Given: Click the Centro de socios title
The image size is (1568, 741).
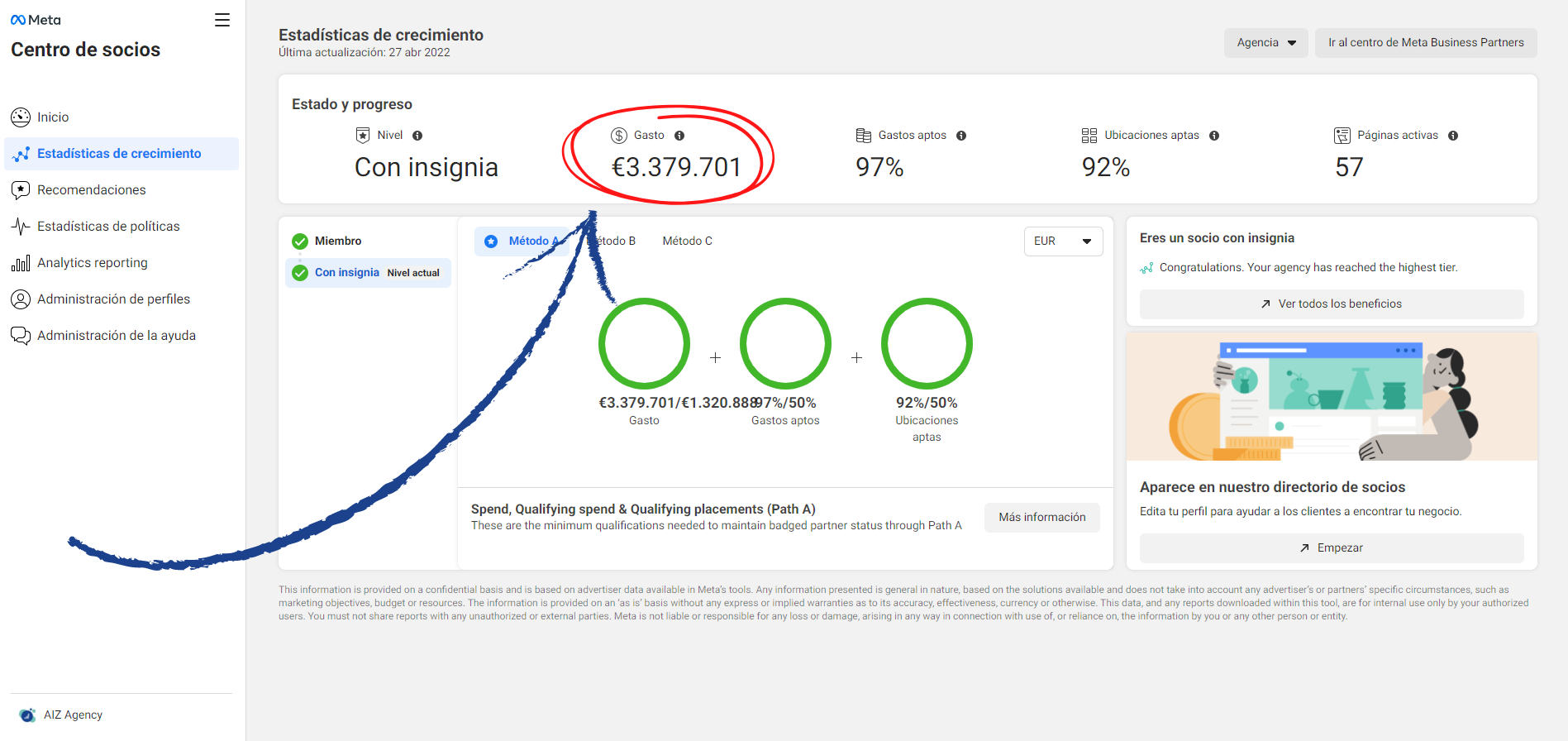Looking at the screenshot, I should click(x=86, y=50).
